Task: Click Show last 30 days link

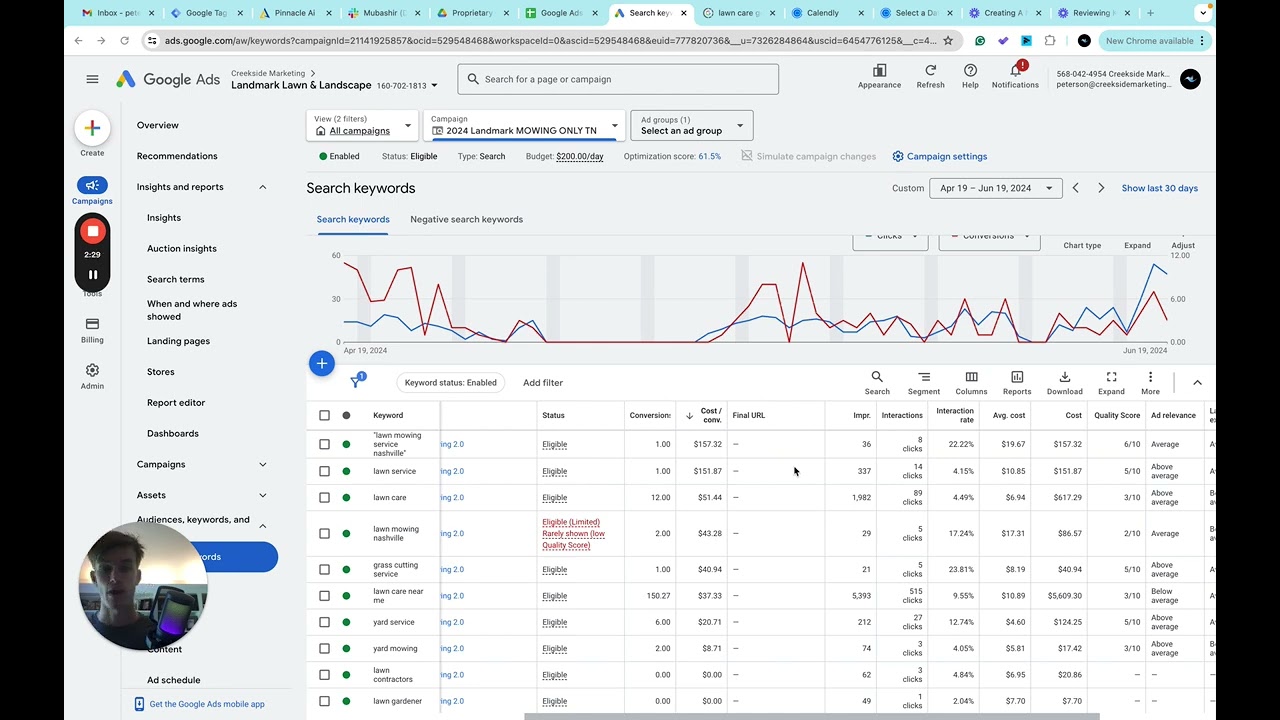Action: 1160,188
